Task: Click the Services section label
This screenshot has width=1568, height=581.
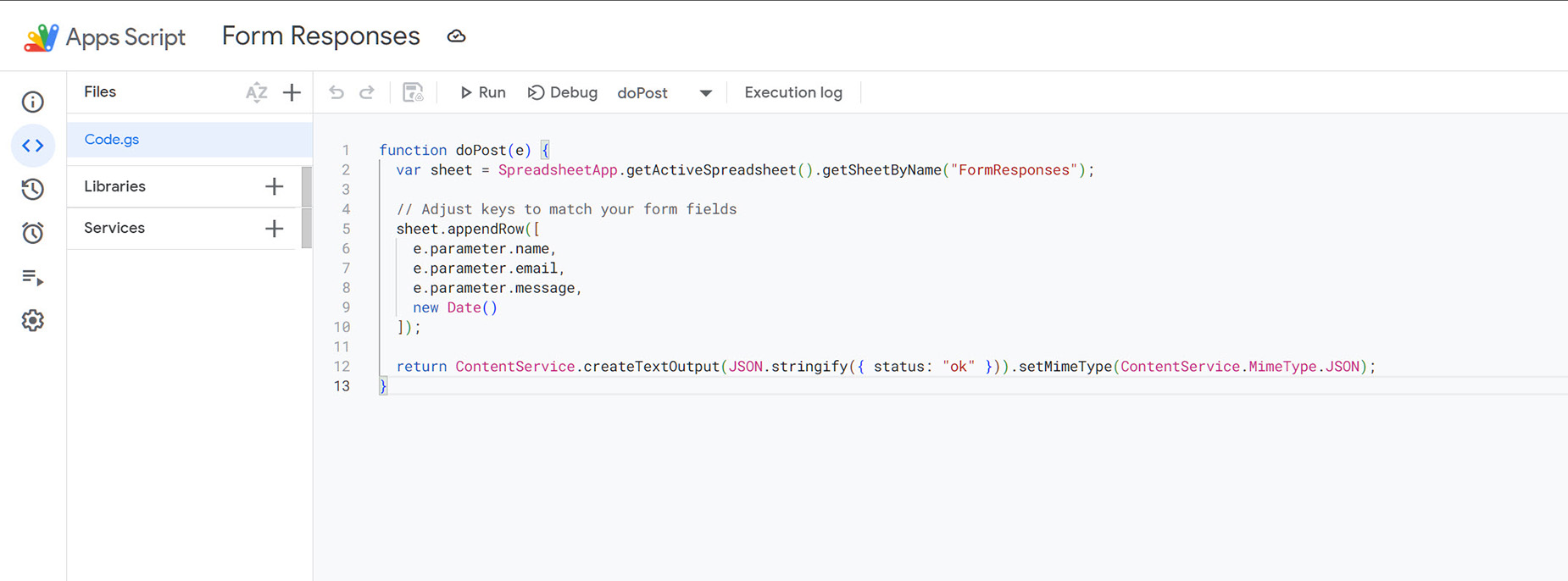Action: (114, 228)
